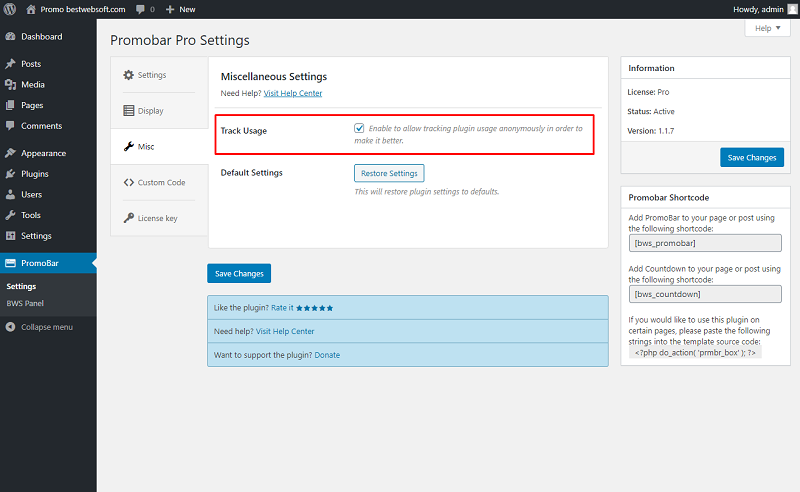Click Visit Help Center in blue box
Viewport: 800px width, 492px height.
click(285, 331)
